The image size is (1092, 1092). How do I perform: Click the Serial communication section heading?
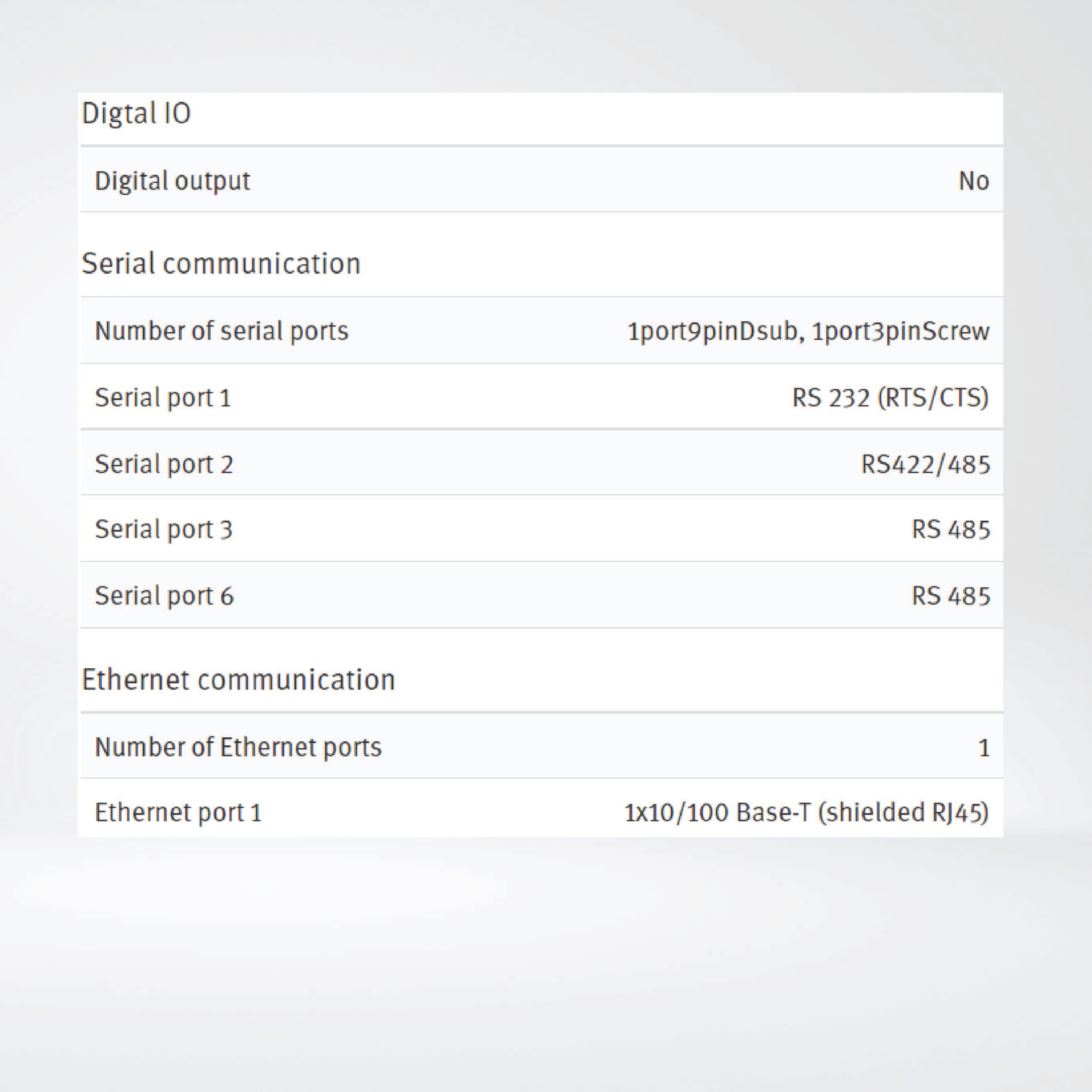pyautogui.click(x=221, y=264)
